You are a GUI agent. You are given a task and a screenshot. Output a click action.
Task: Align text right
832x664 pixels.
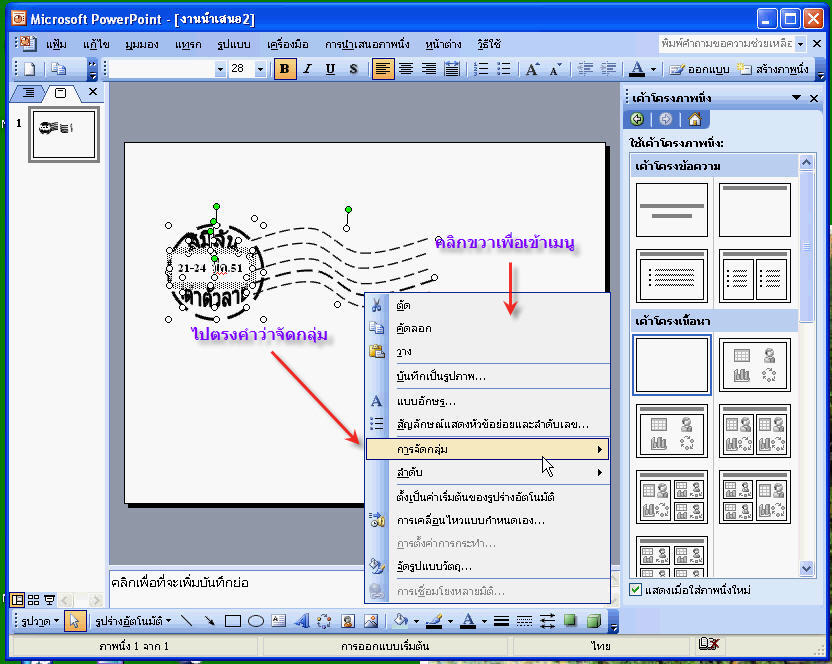(x=429, y=69)
